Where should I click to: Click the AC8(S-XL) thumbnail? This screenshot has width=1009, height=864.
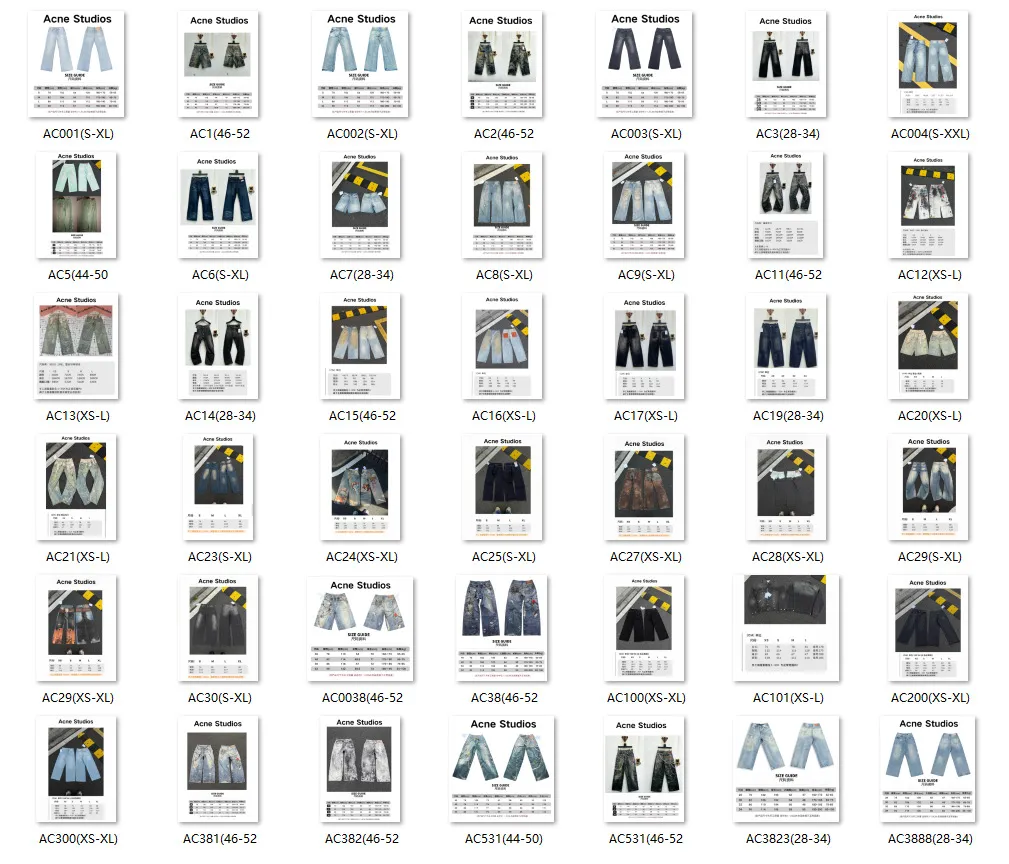(x=502, y=205)
